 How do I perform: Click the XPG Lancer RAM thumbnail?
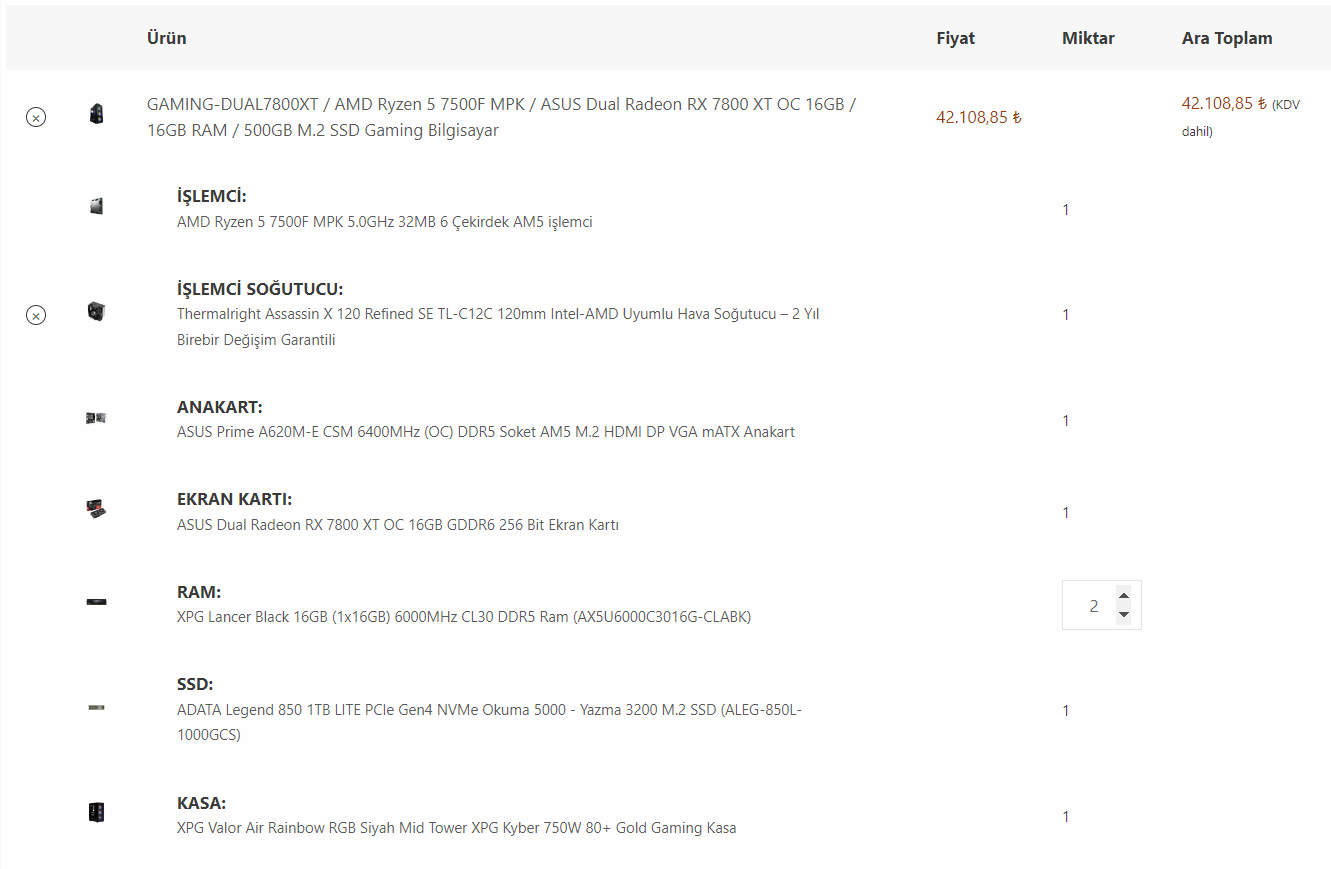[x=96, y=602]
